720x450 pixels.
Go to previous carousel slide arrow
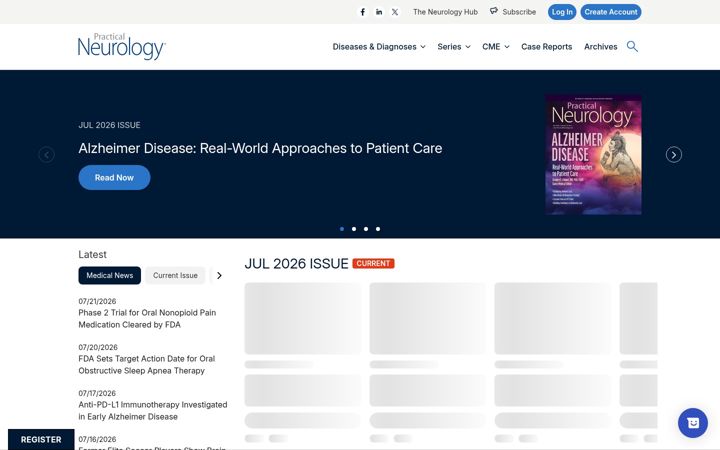coord(46,155)
